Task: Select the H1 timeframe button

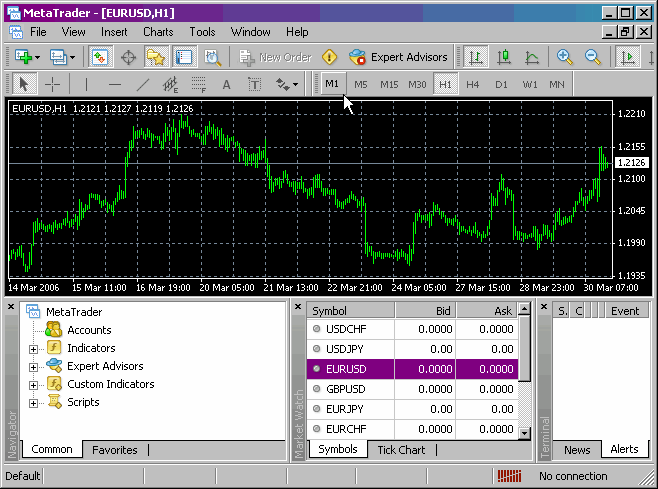Action: (x=445, y=84)
